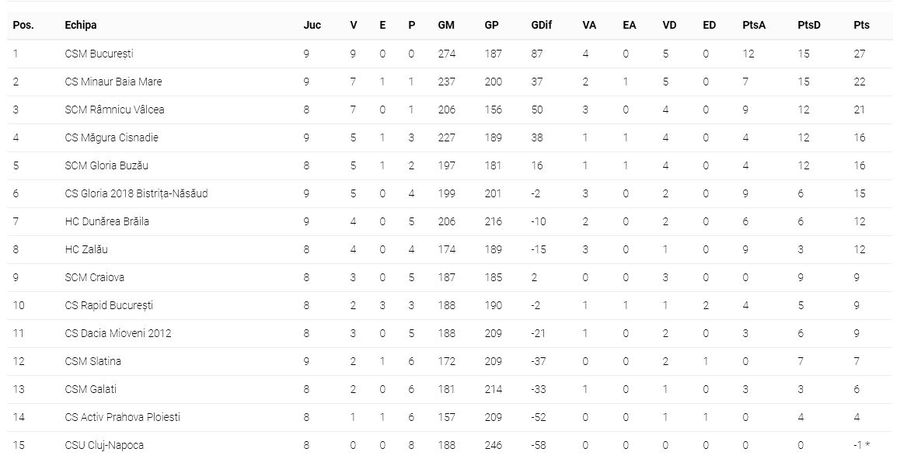Open CS Dacia Mioveni 2012 entry
Screen dimensions: 900x466
pos(118,333)
